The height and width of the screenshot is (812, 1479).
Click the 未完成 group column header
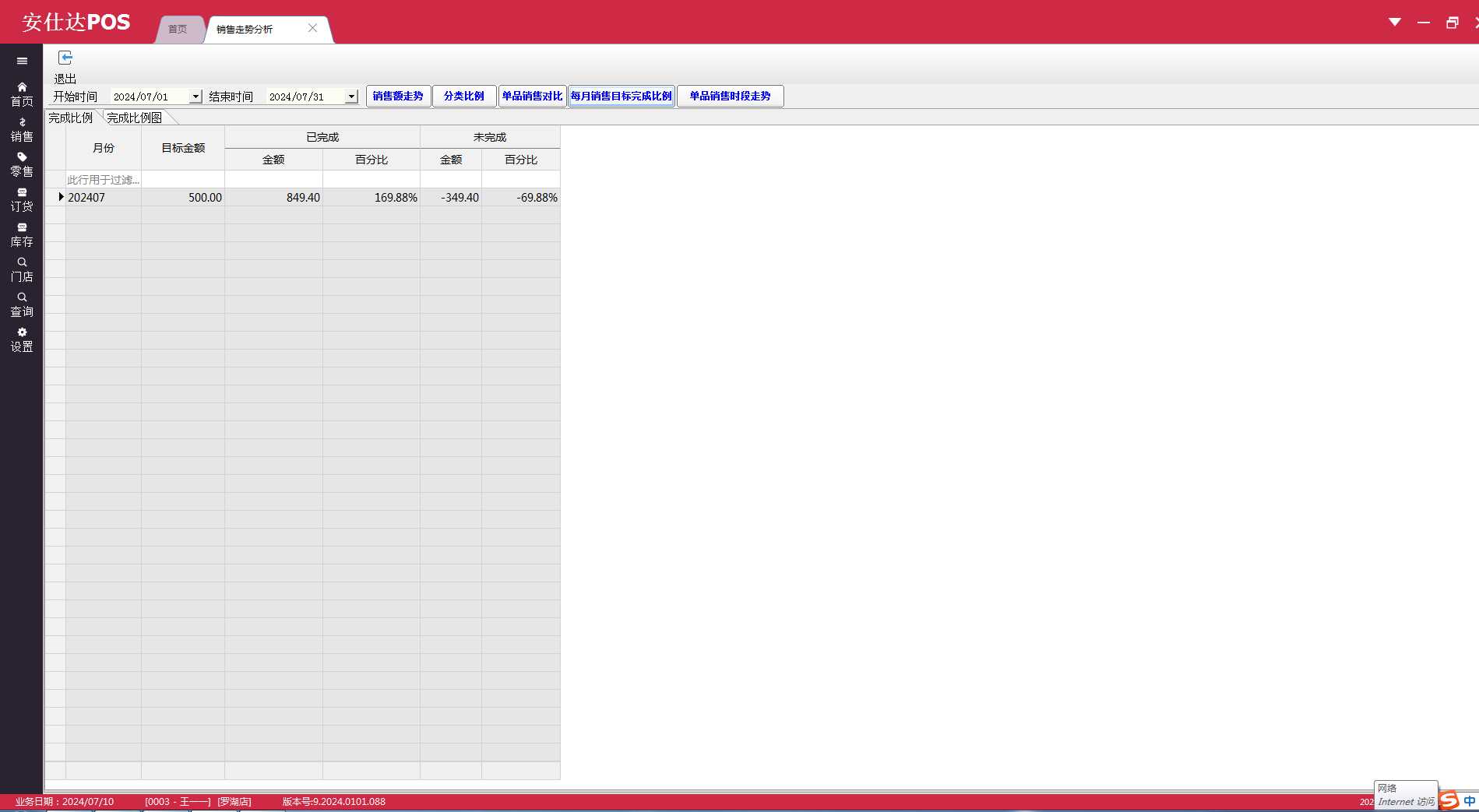point(490,137)
